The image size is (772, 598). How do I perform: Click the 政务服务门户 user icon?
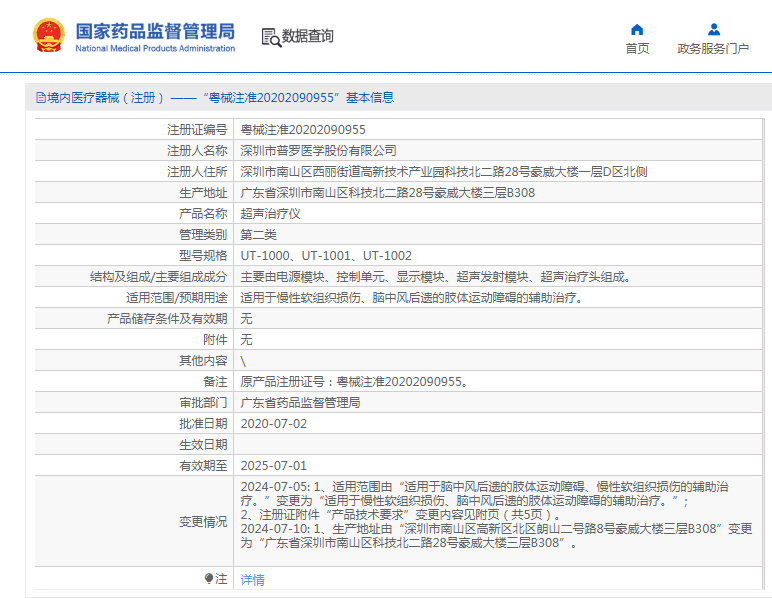714,30
